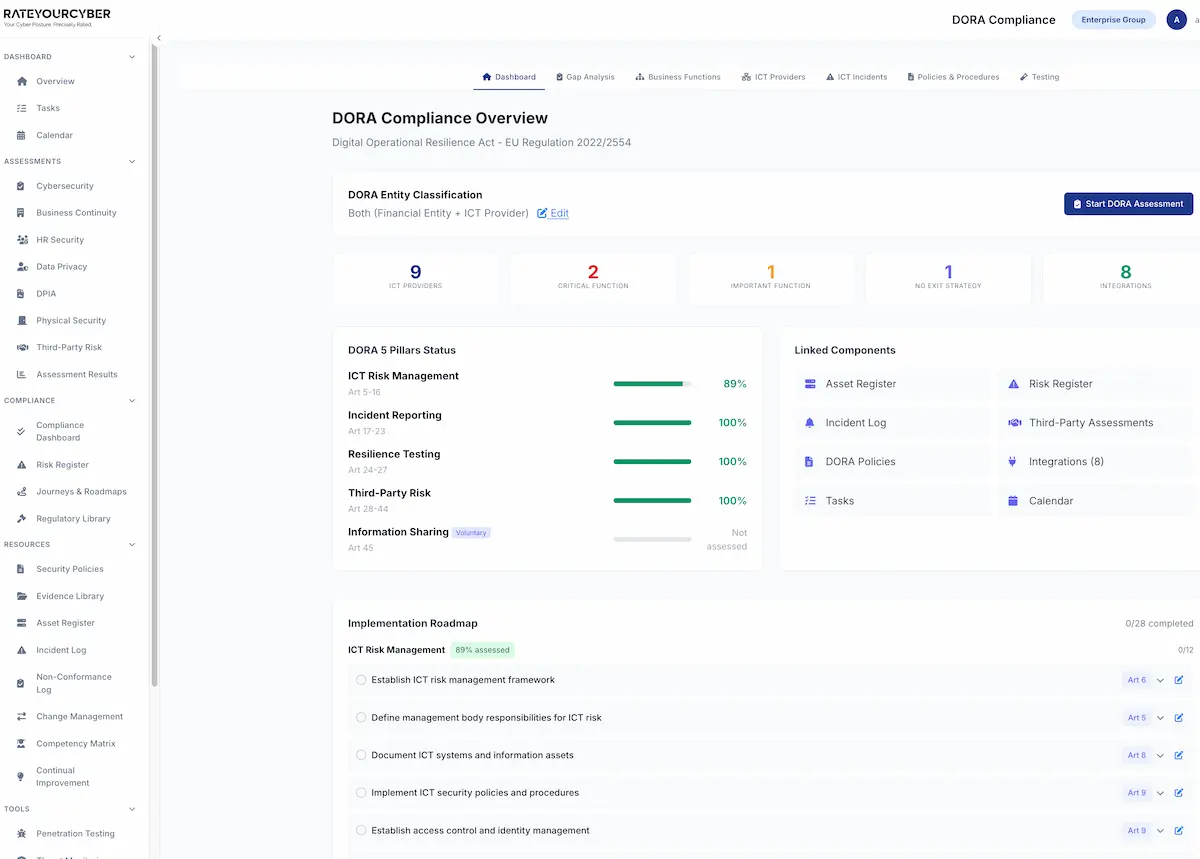Check off 'Establish ICT risk management framework'
1200x859 pixels.
[x=360, y=679]
